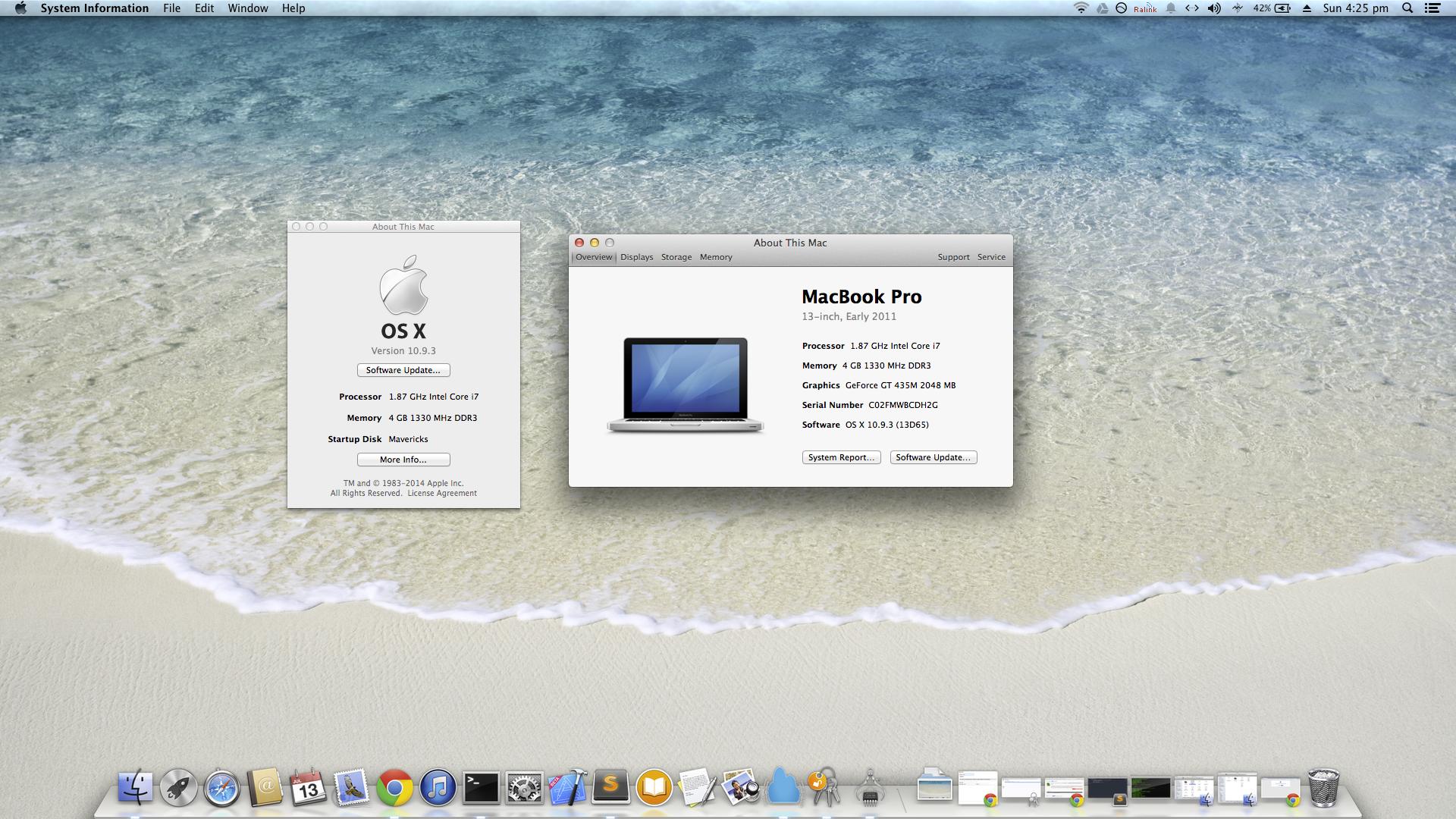The image size is (1456, 819).
Task: Open blue cloud app in dock
Action: click(x=783, y=786)
